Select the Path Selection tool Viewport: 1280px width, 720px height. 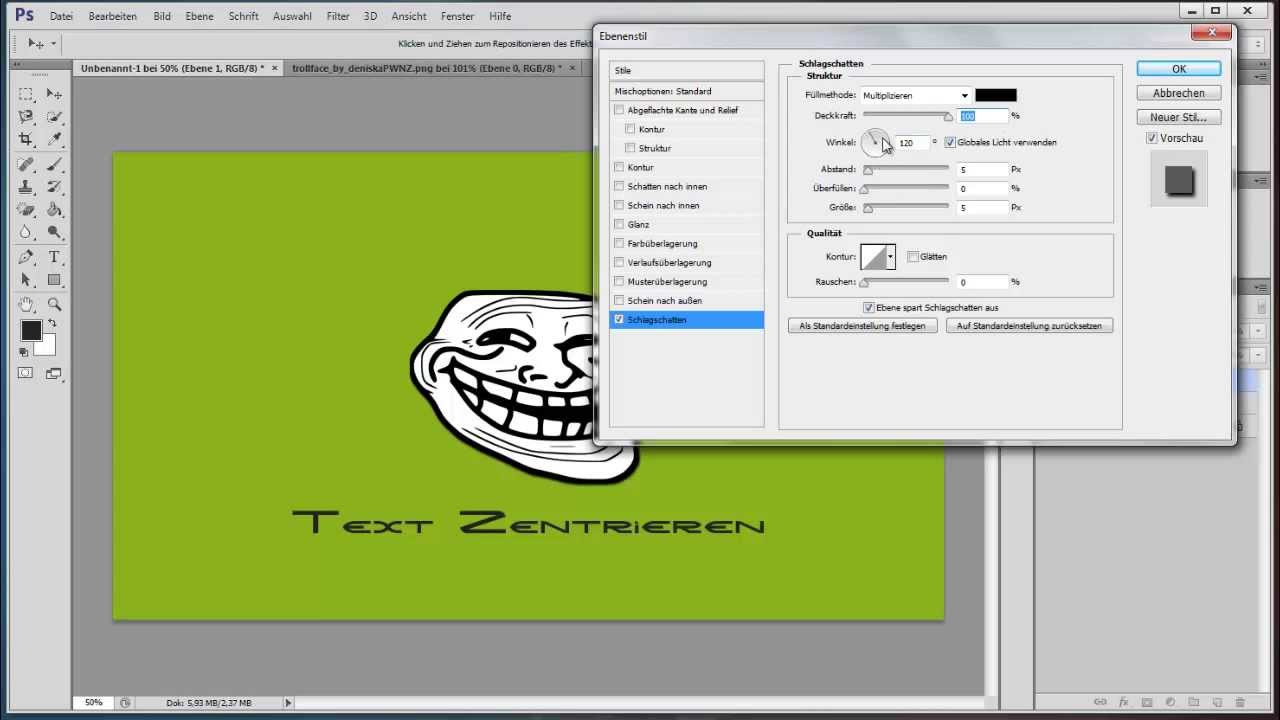click(26, 280)
